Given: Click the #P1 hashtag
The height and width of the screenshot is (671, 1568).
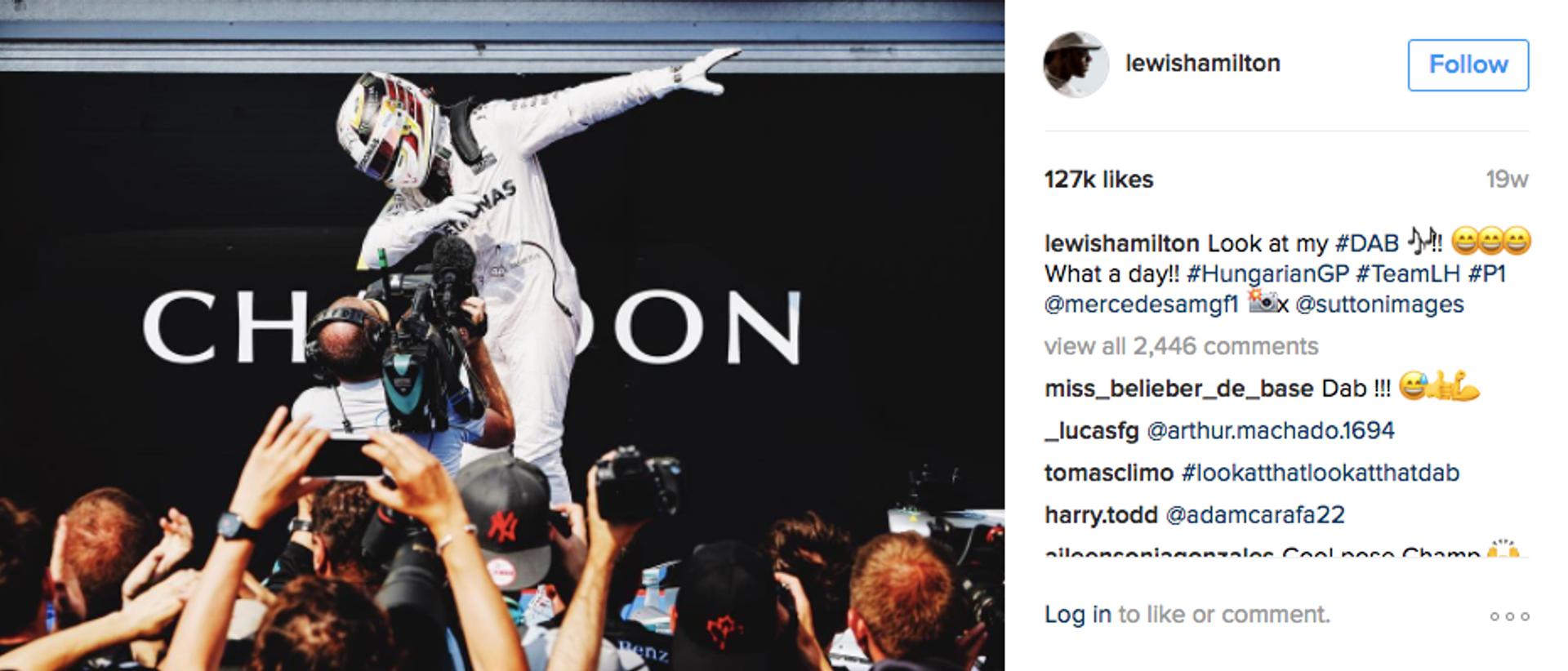Looking at the screenshot, I should tap(1487, 273).
